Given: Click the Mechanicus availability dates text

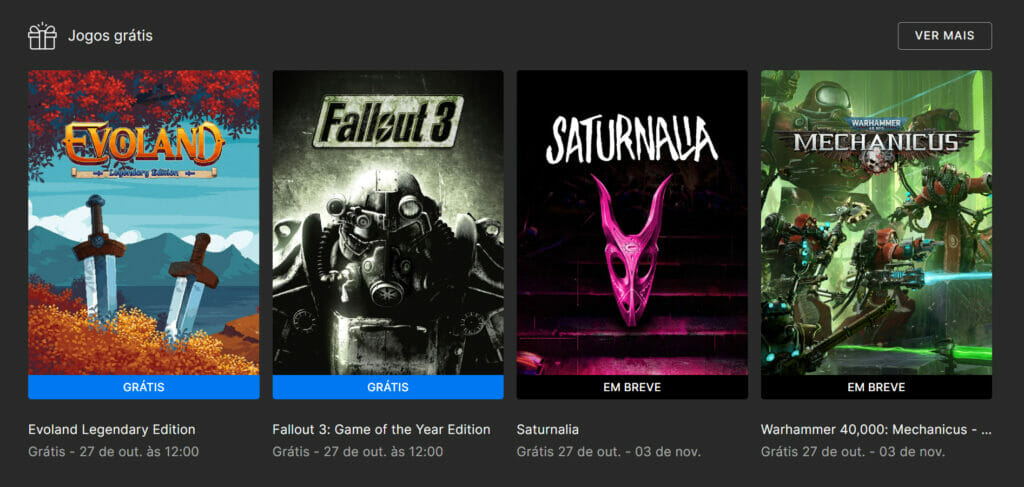Looking at the screenshot, I should 853,451.
